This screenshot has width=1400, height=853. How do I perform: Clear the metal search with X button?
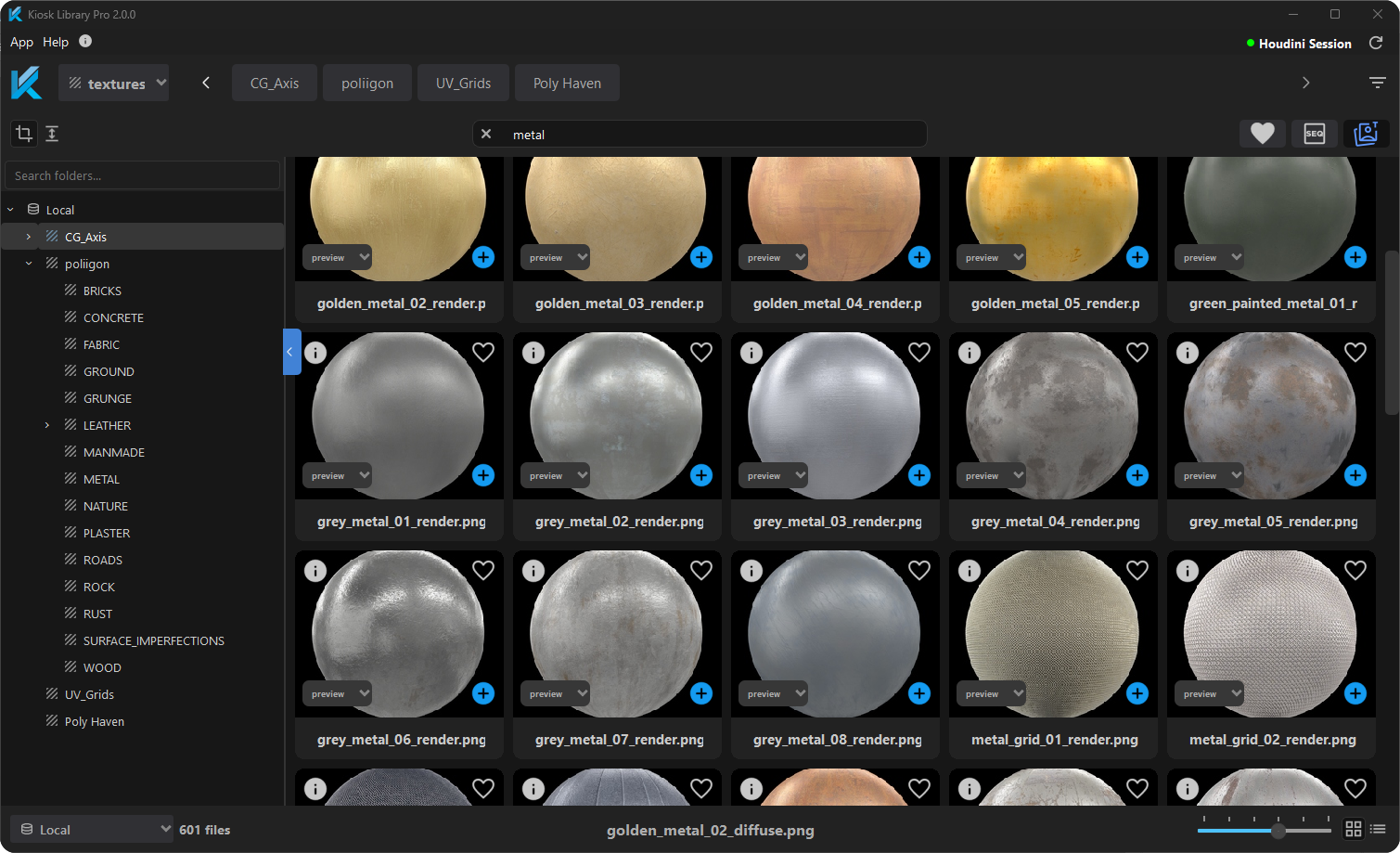coord(486,134)
